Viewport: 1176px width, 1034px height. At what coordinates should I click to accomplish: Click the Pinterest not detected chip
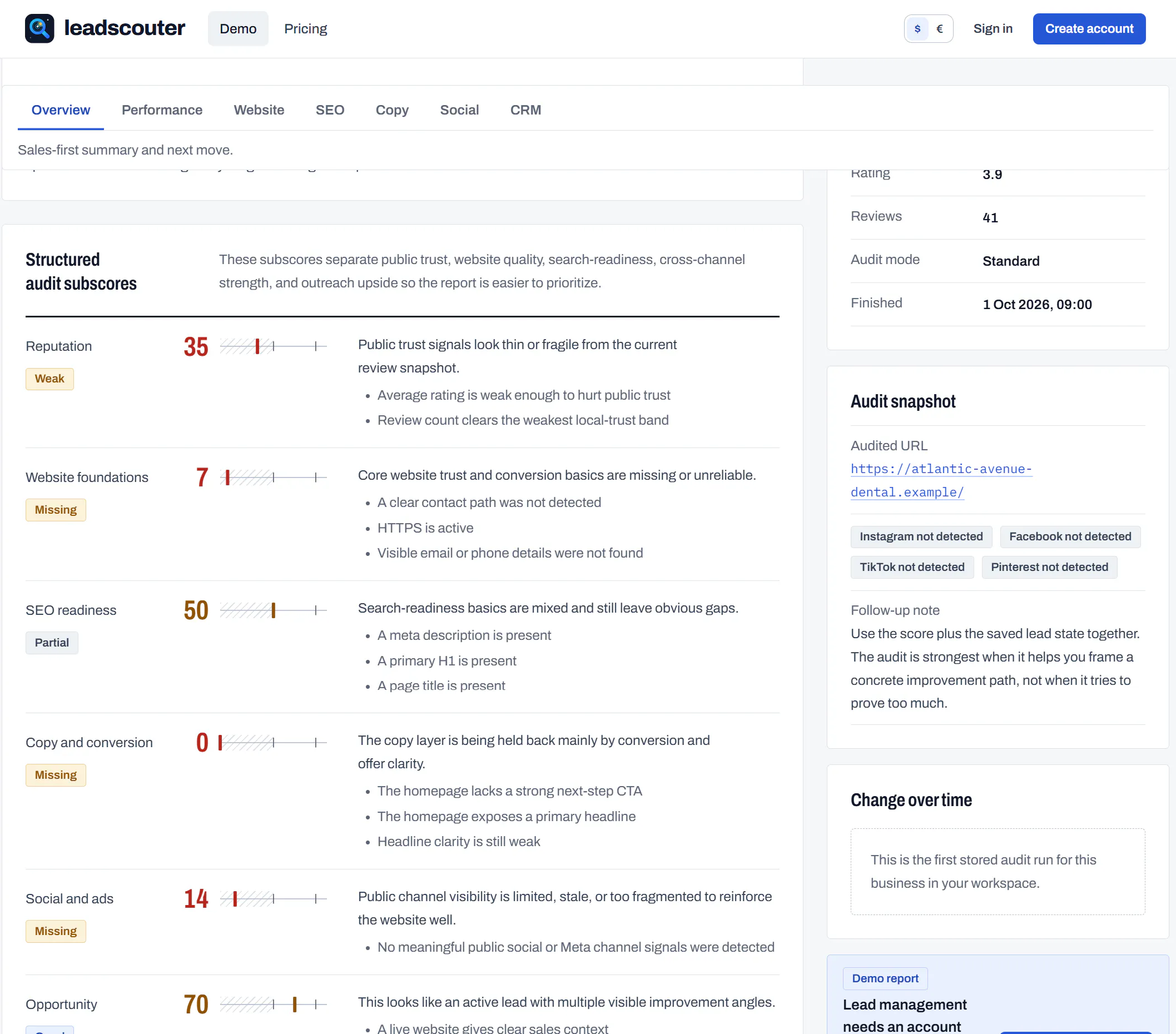tap(1049, 567)
